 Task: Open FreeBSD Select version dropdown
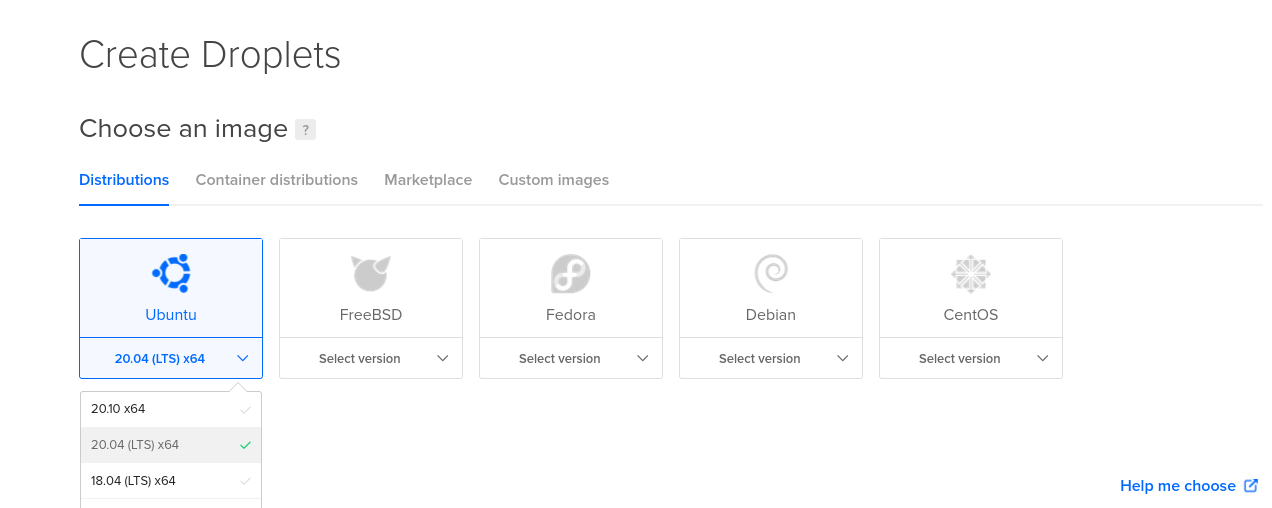(x=371, y=358)
